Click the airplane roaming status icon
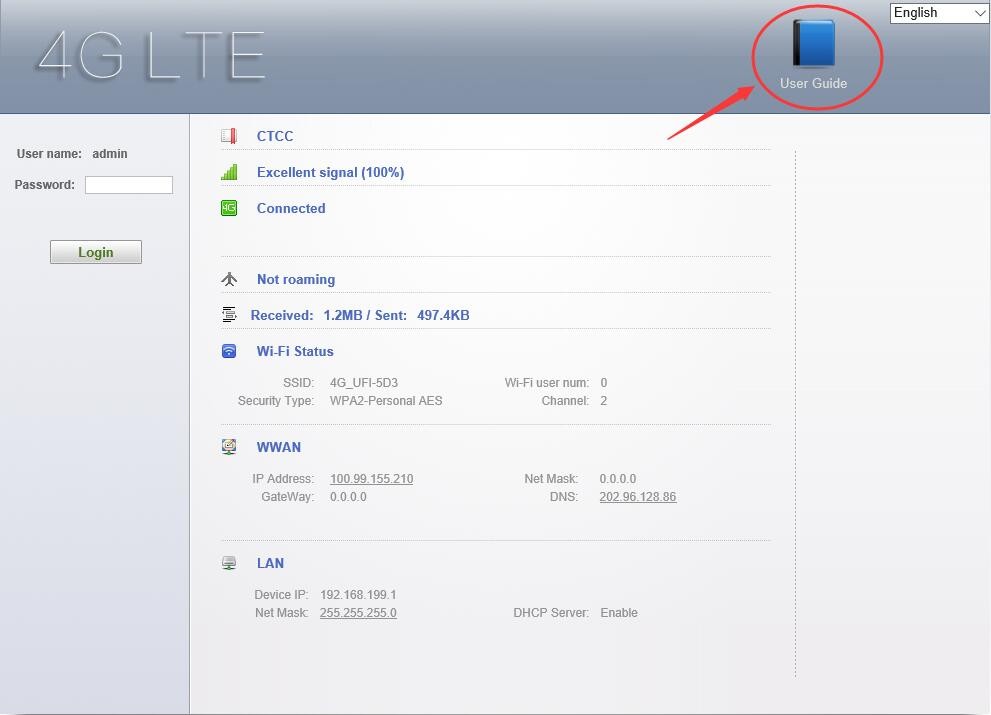Viewport: 991px width, 715px height. pyautogui.click(x=229, y=279)
